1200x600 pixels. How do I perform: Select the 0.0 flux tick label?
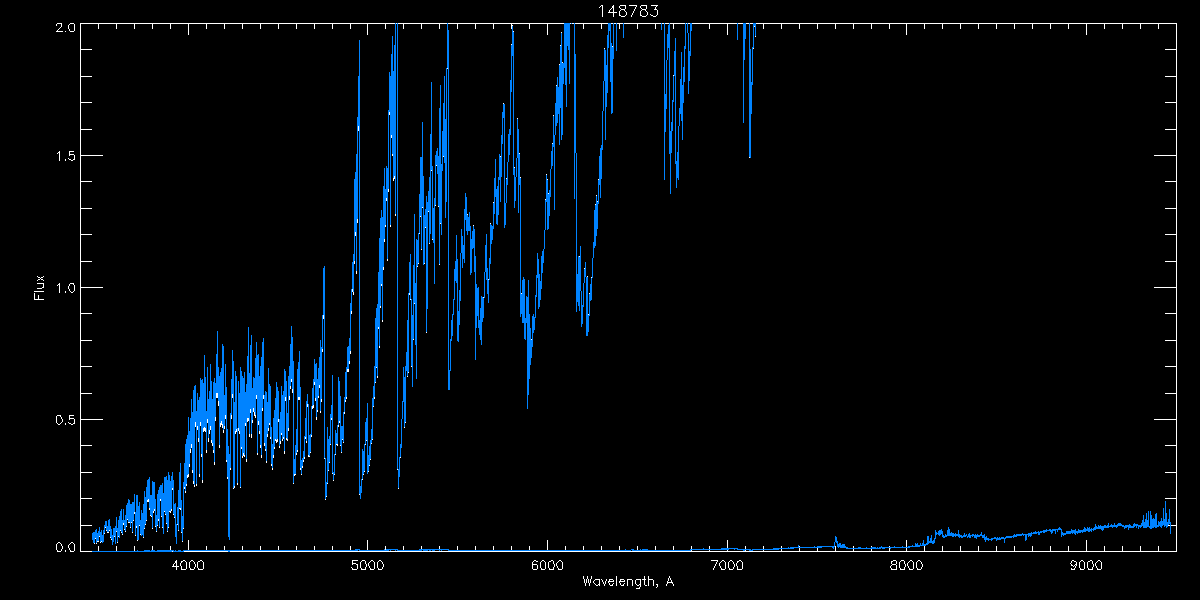[65, 546]
